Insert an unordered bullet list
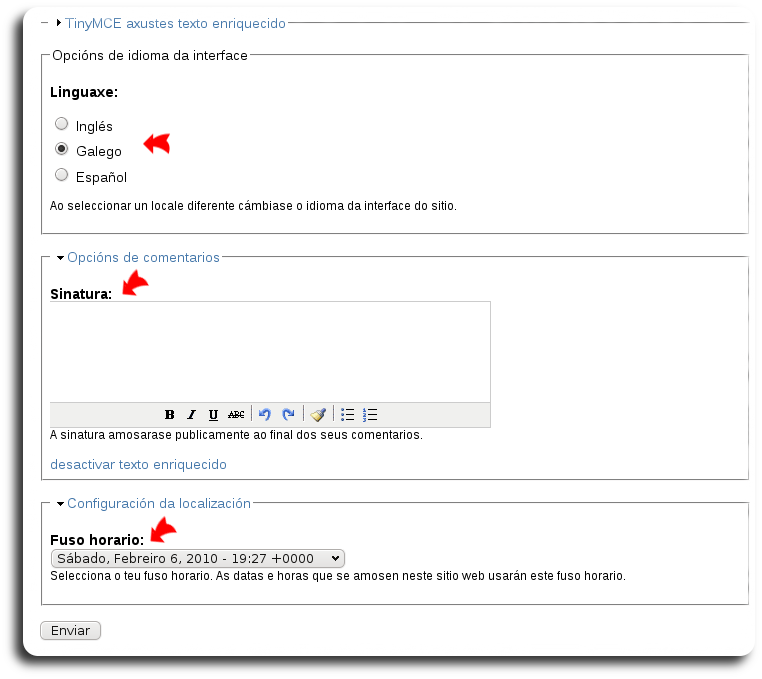The image size is (762, 679). point(347,415)
